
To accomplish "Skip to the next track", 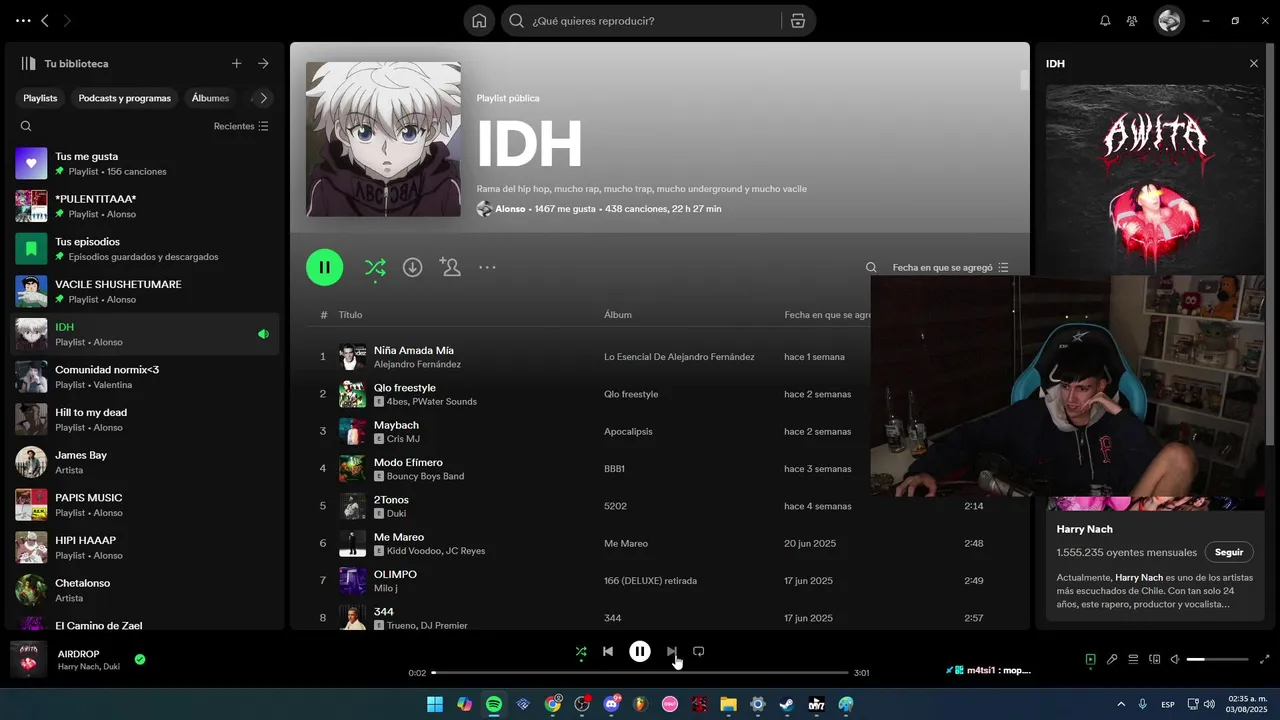I will tap(672, 651).
